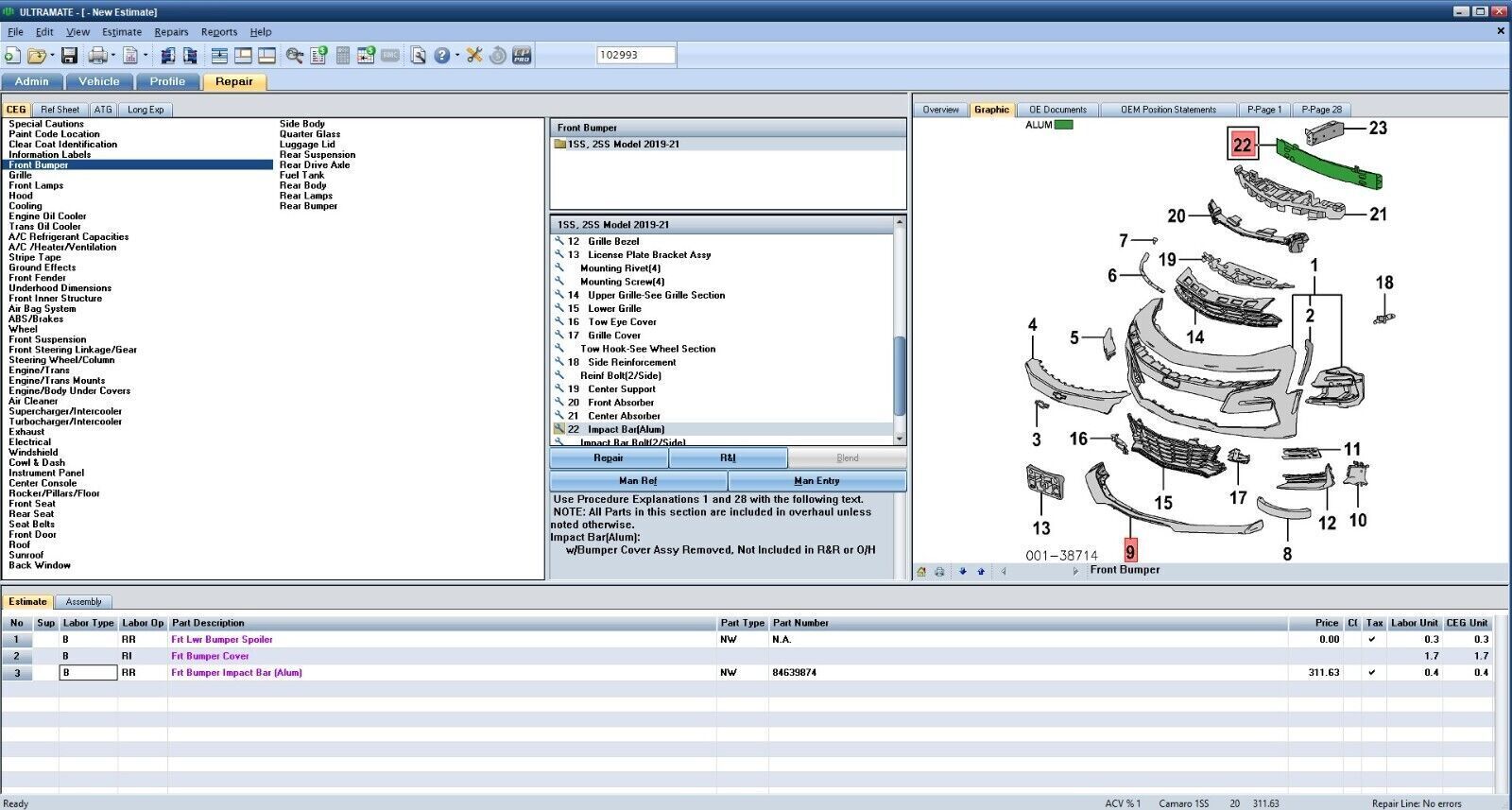Click highlighted callout 9 in diagram

(1130, 550)
